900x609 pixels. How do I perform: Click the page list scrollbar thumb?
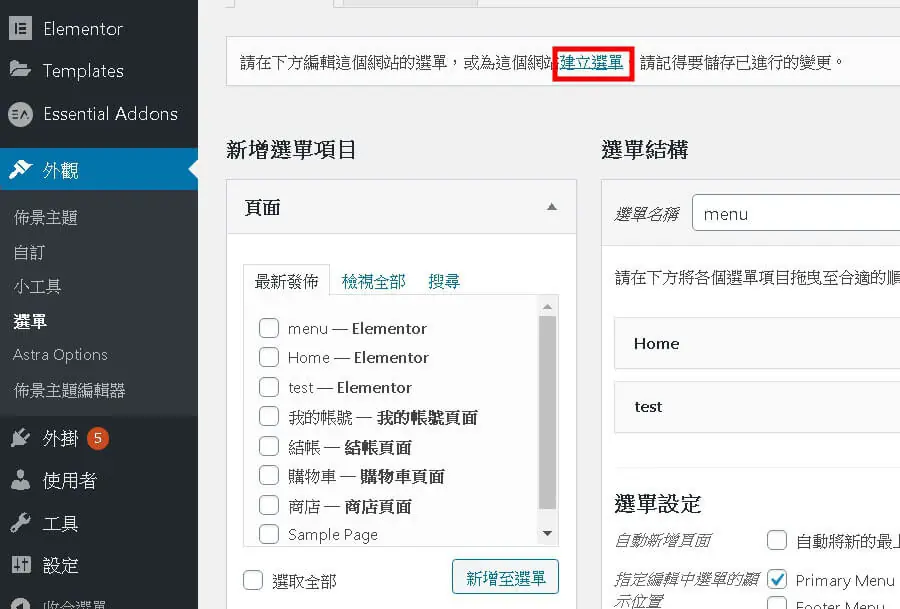[548, 412]
